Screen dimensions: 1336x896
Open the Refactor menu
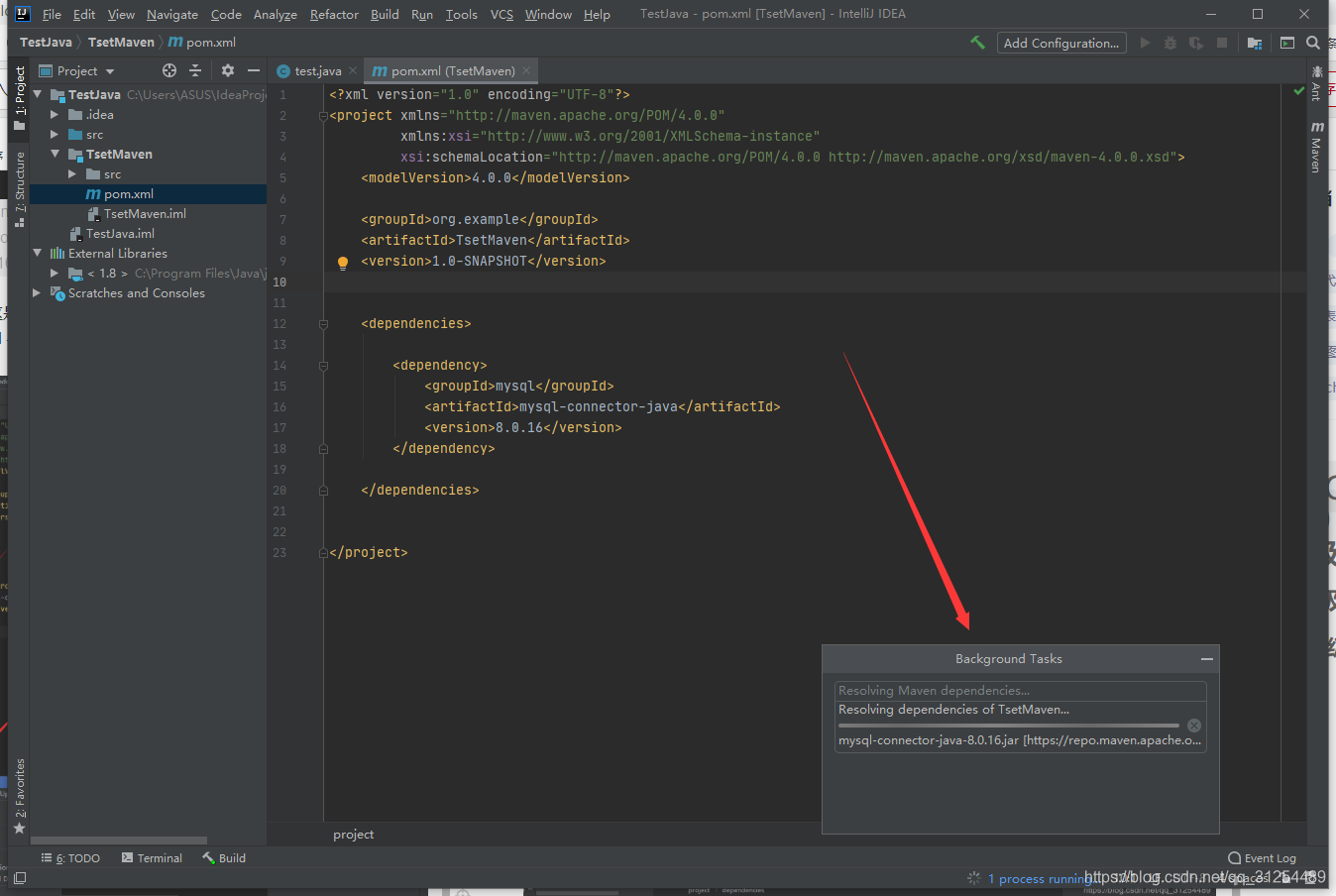334,14
